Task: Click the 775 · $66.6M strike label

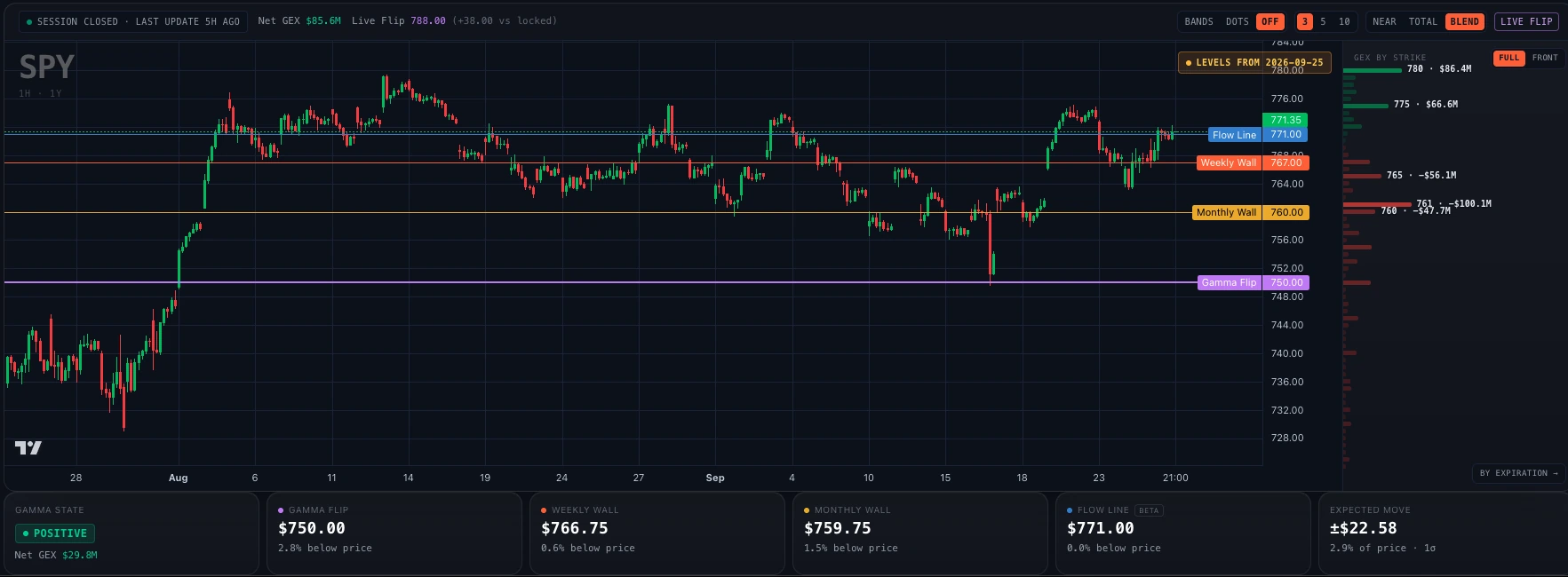Action: point(1426,104)
